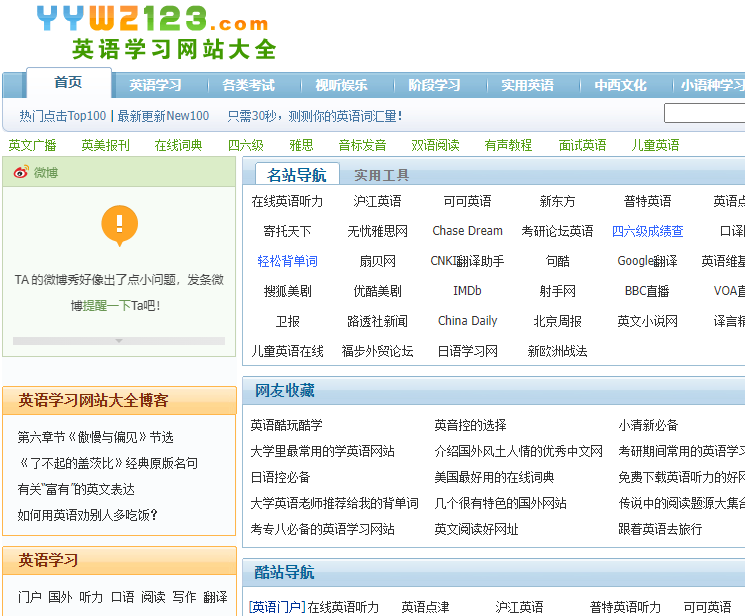Open the 寄托天下 link
Screen dimensions: 745x616
coord(287,231)
